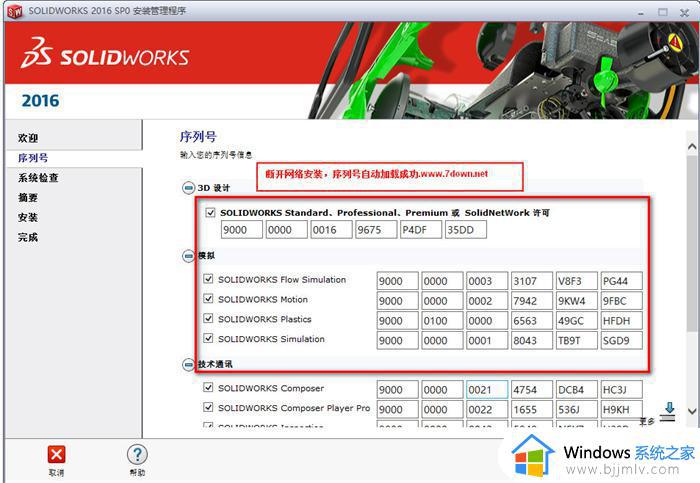Minimize the installation manager window
This screenshot has width=700, height=483.
(642, 12)
